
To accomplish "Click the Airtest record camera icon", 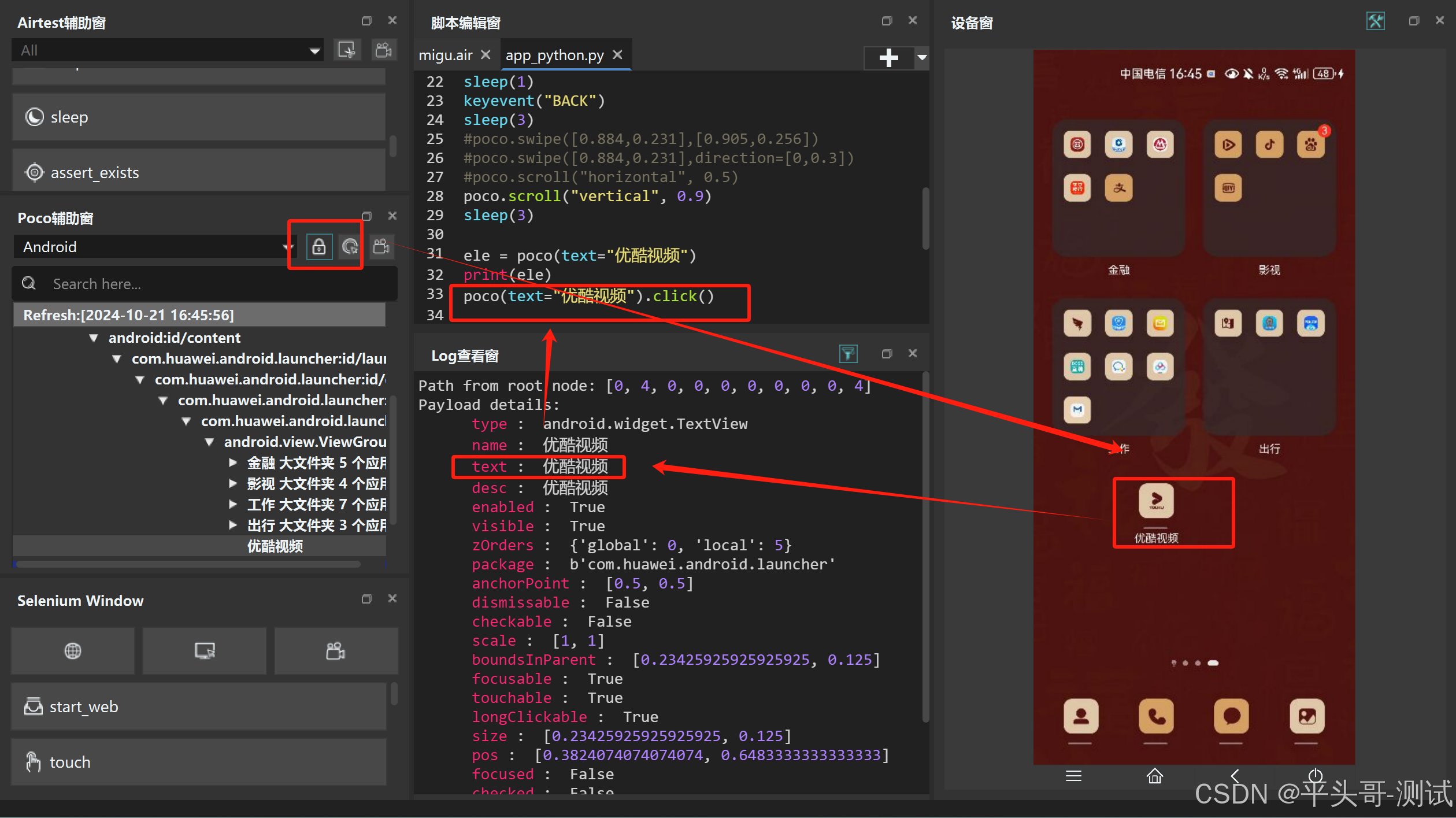I will (x=383, y=50).
